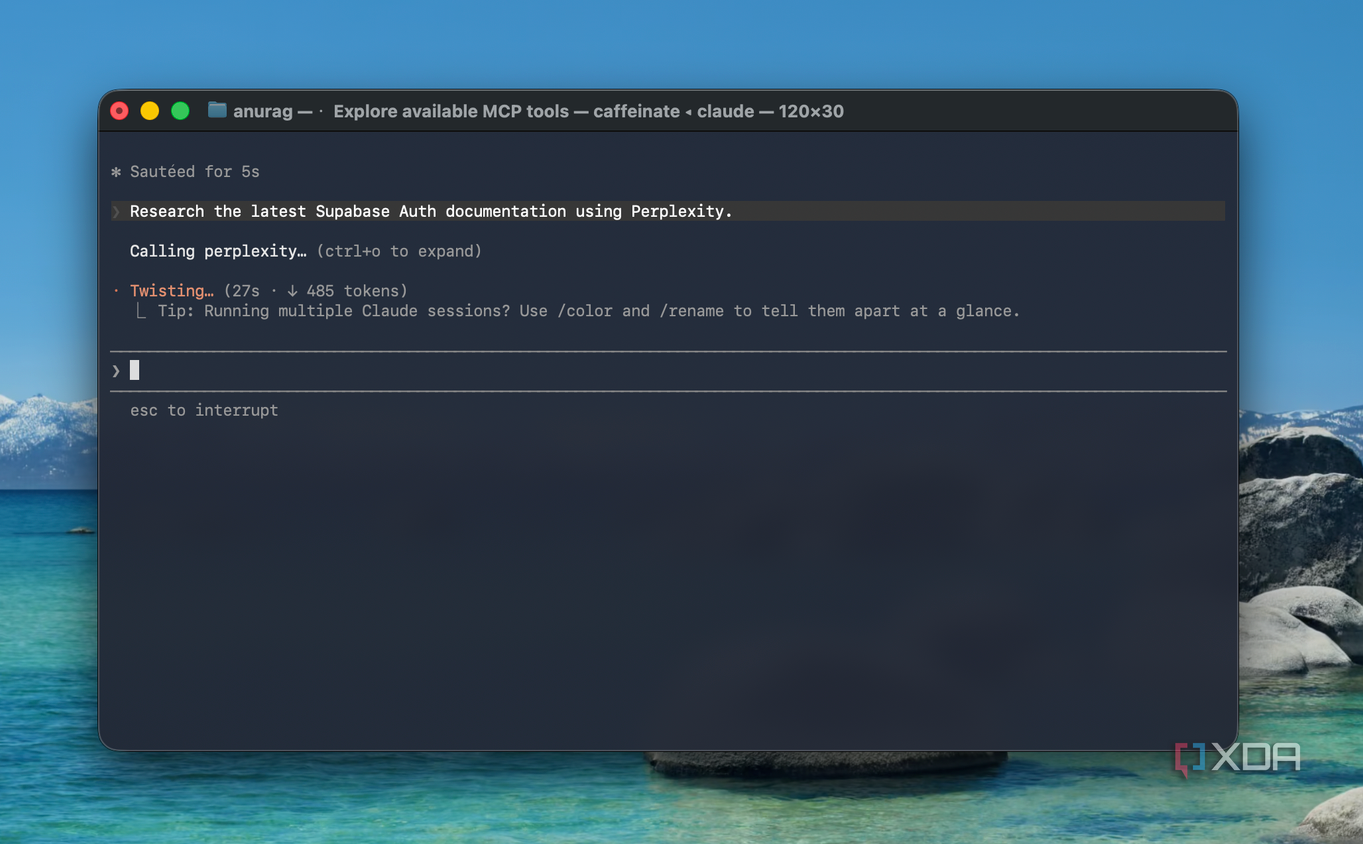Click the asterisk icon beside "Sautéed for 5s"

[116, 172]
